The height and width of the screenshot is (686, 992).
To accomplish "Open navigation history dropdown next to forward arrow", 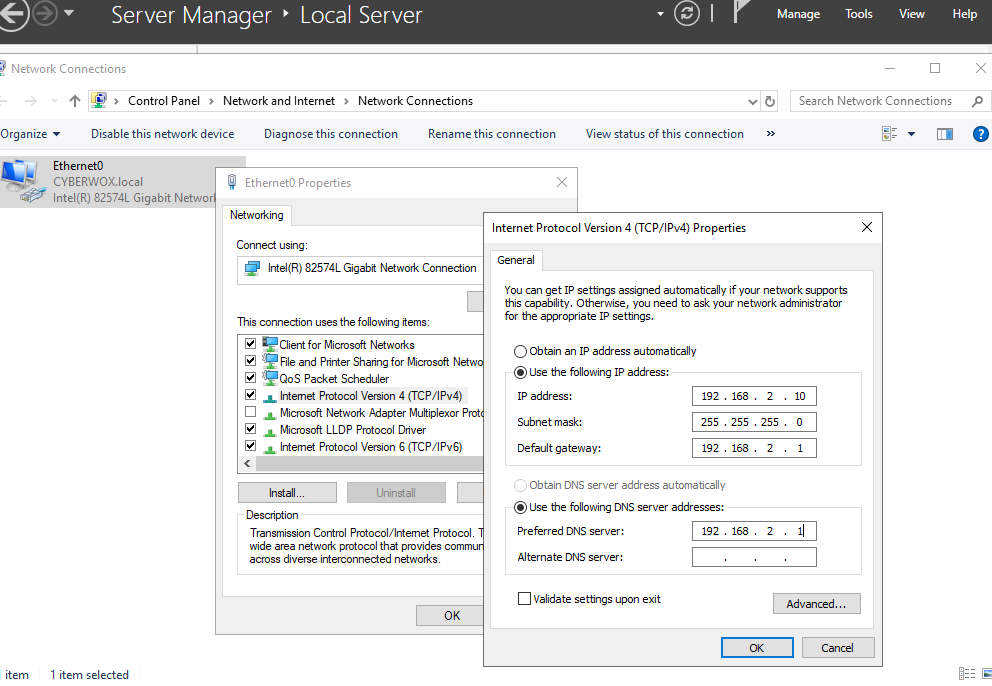I will [x=69, y=13].
